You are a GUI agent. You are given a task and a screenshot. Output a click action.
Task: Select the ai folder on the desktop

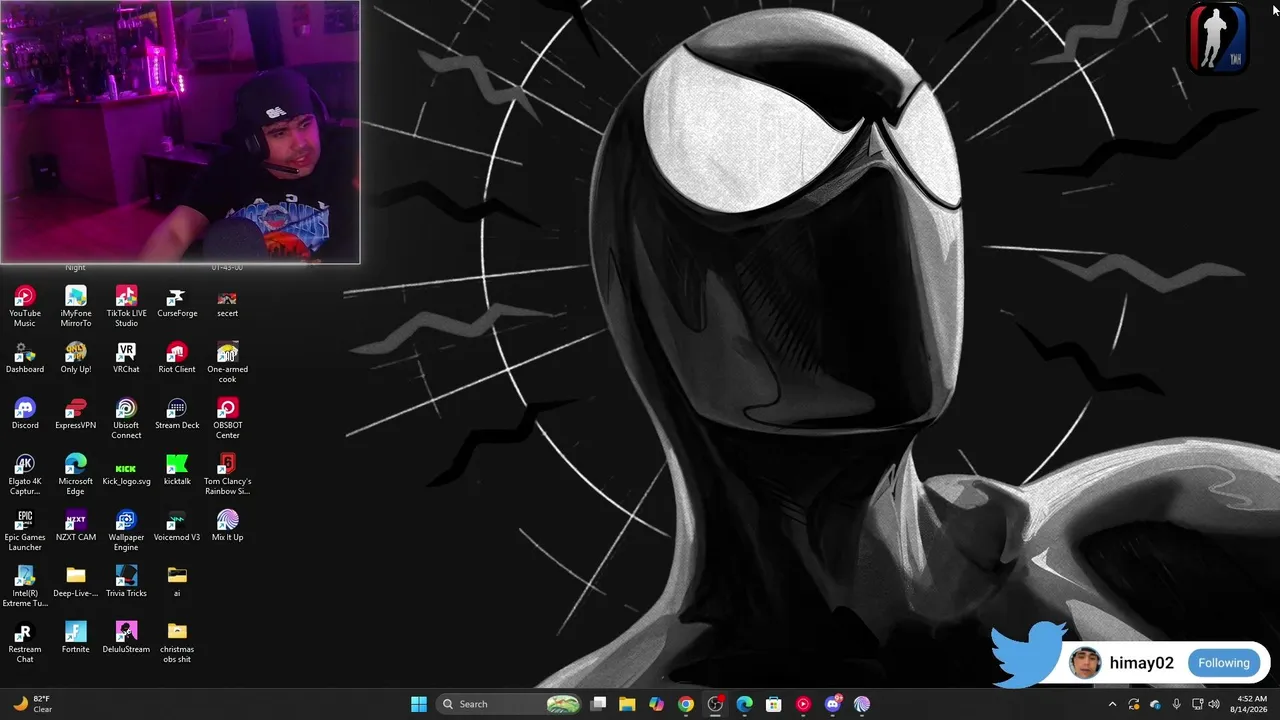click(x=177, y=582)
